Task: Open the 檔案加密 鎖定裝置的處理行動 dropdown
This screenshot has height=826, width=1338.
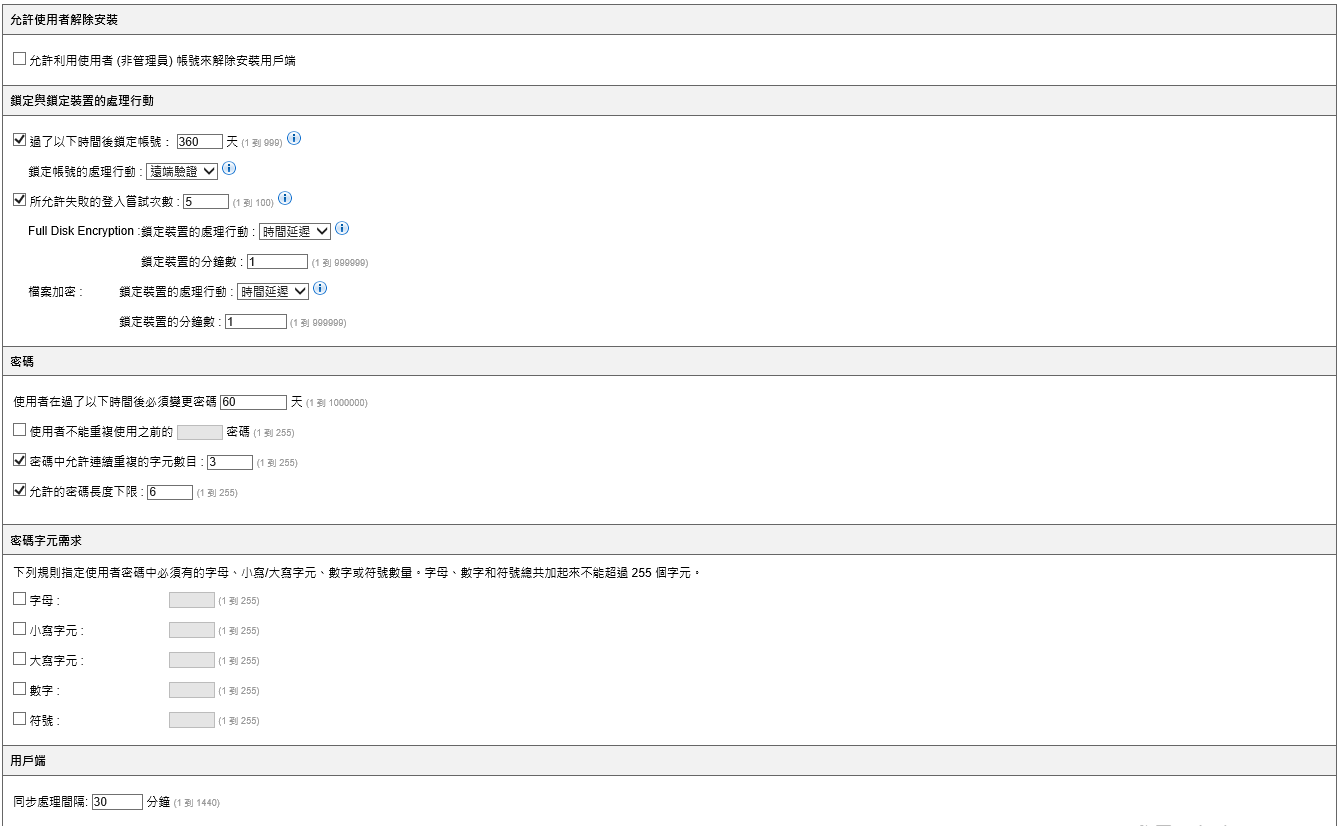Action: pos(272,291)
